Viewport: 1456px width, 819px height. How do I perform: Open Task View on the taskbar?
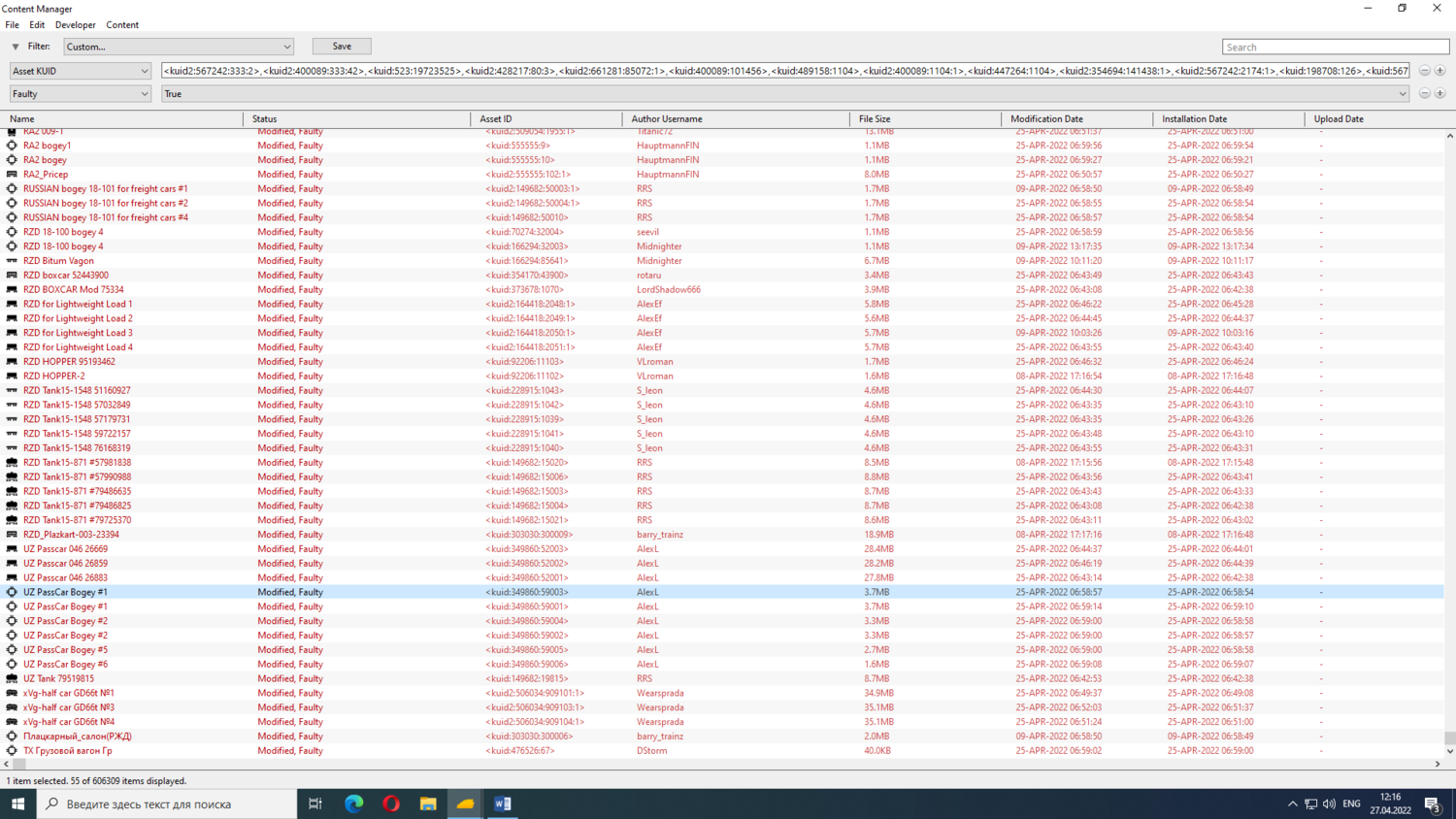(x=314, y=803)
